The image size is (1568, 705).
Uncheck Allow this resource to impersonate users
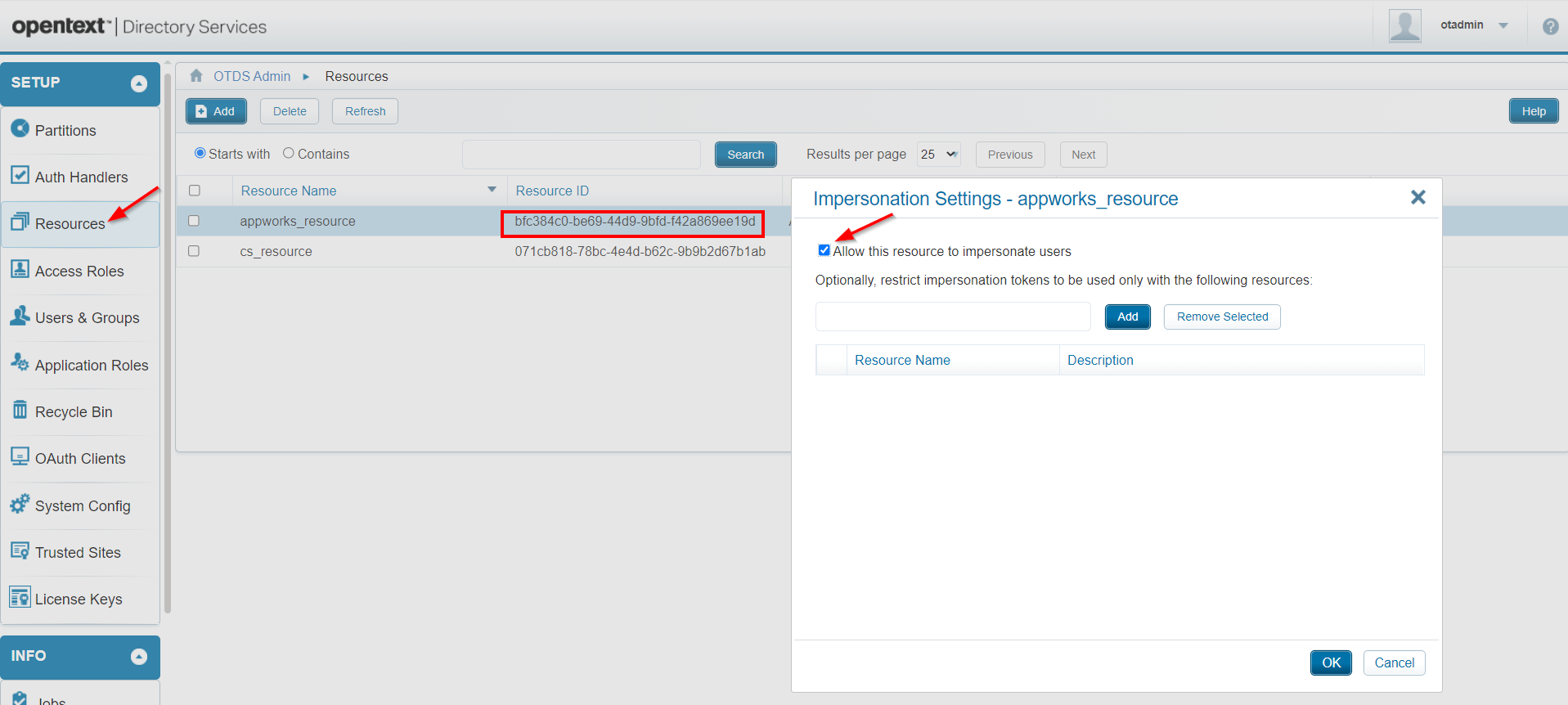(824, 250)
